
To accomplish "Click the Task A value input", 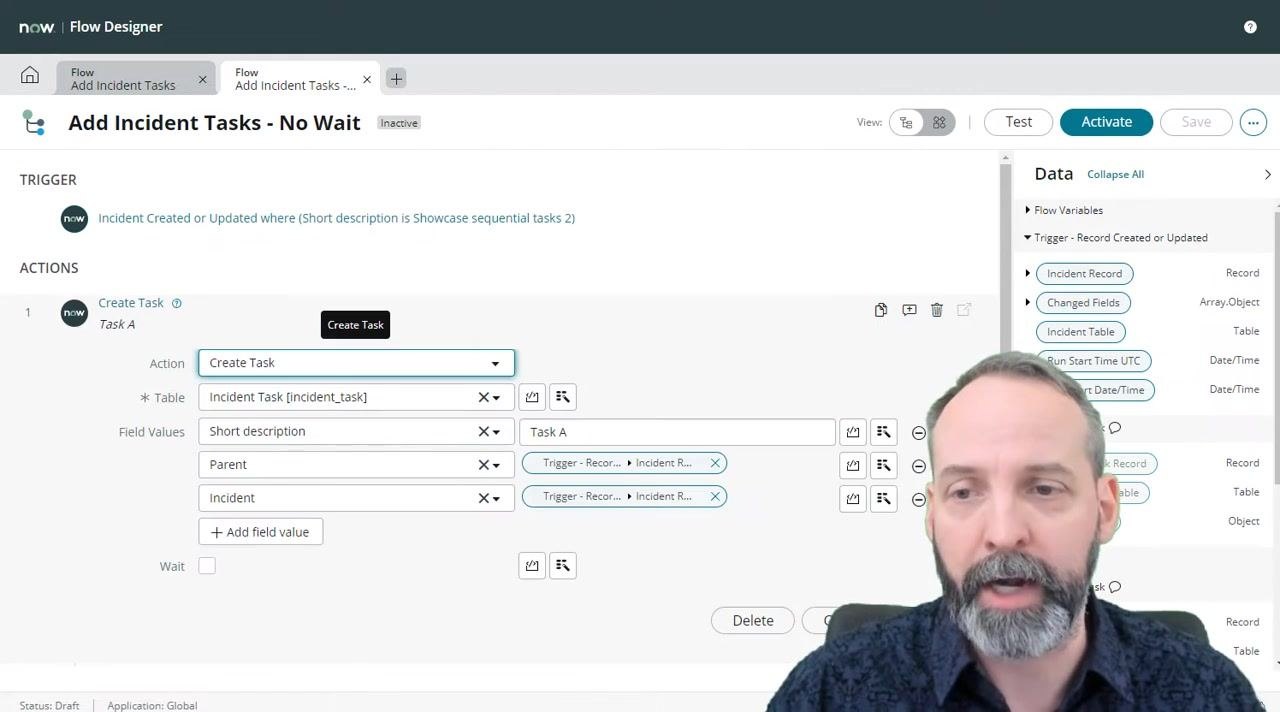I will (677, 431).
